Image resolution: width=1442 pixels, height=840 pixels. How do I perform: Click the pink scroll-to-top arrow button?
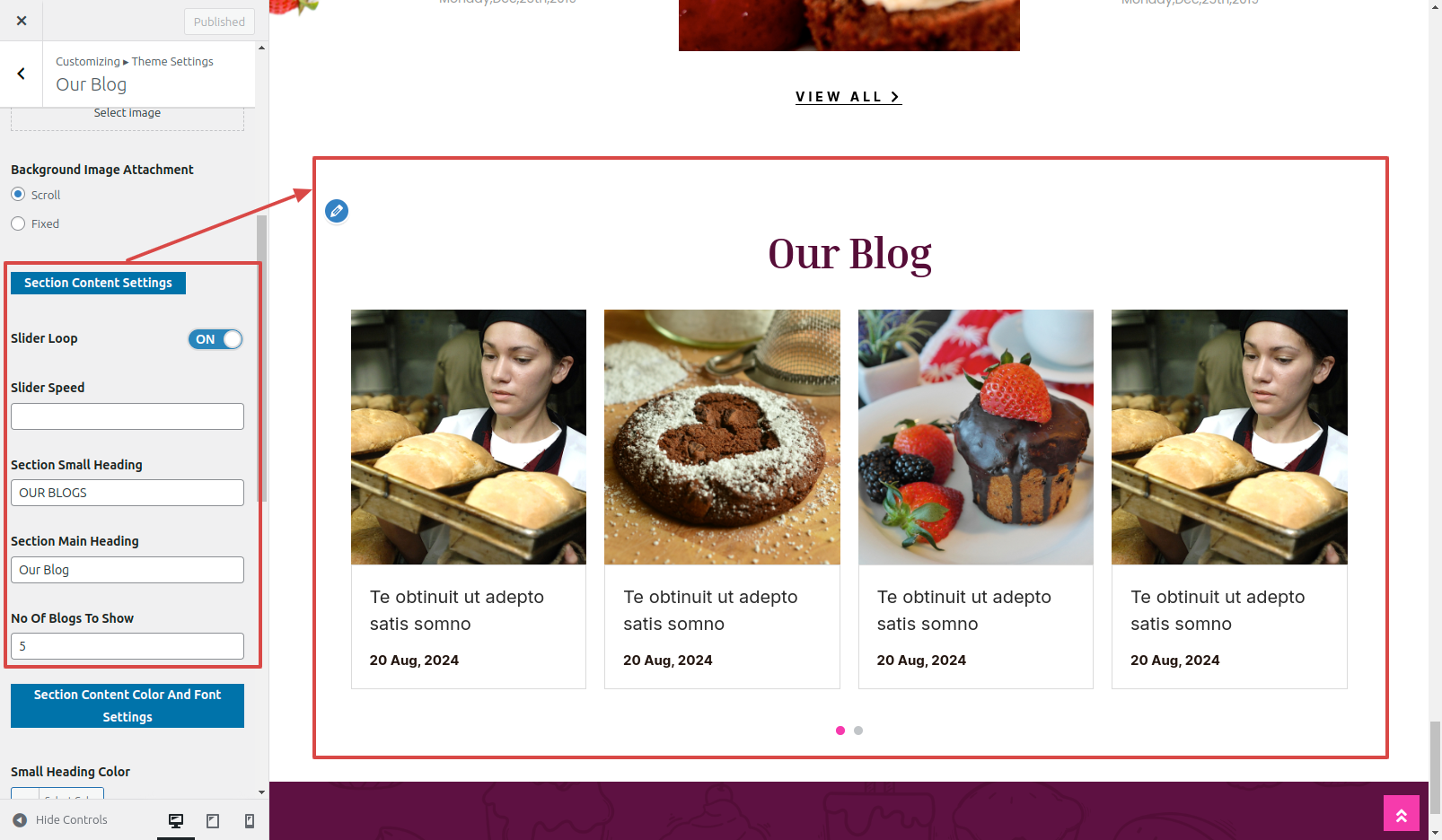tap(1401, 813)
